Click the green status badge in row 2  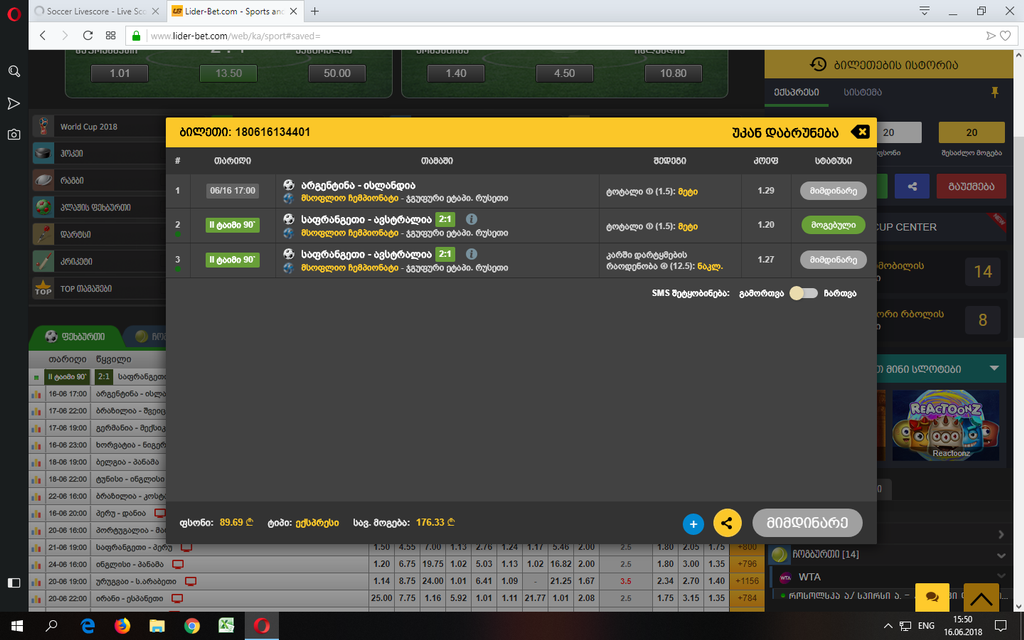[833, 225]
